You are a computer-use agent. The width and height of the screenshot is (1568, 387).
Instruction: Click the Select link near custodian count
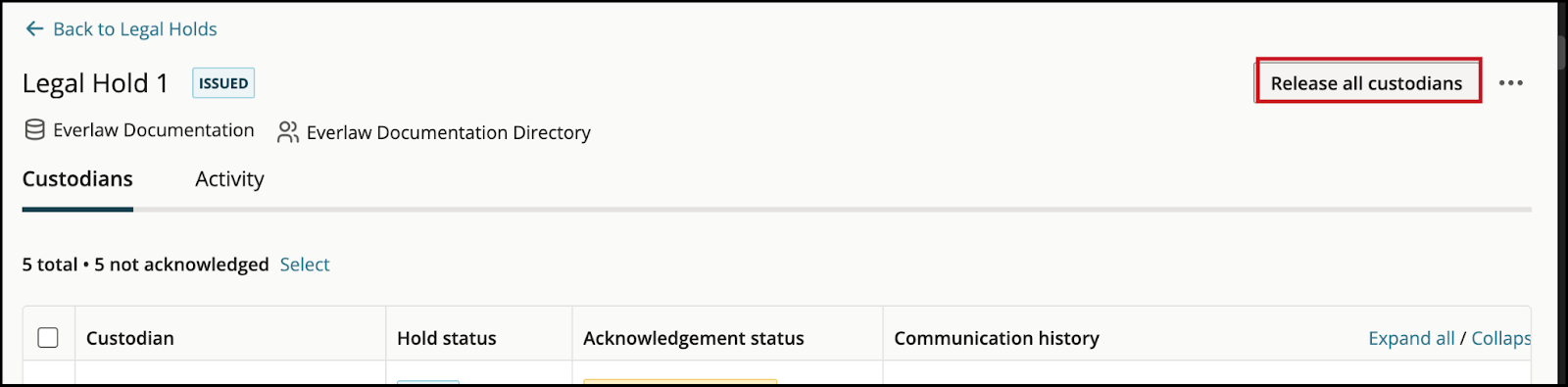(x=305, y=265)
